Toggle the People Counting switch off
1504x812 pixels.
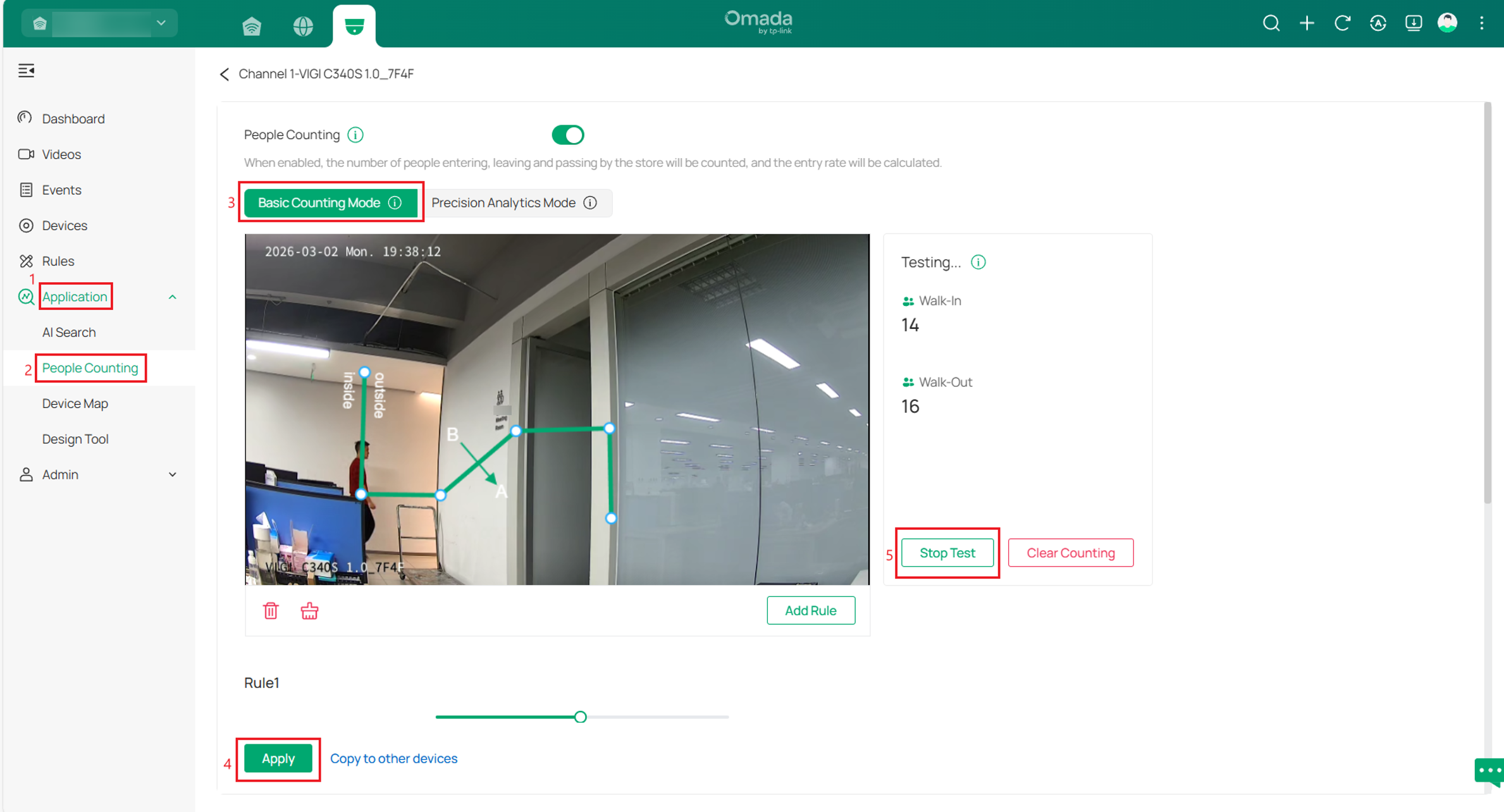[x=567, y=135]
